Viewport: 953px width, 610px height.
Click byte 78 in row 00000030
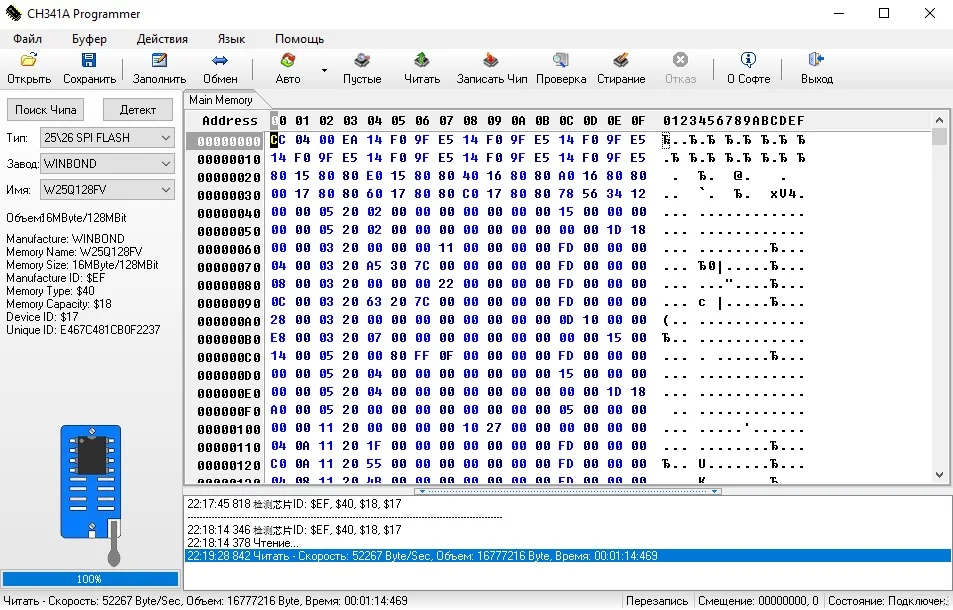coord(566,194)
